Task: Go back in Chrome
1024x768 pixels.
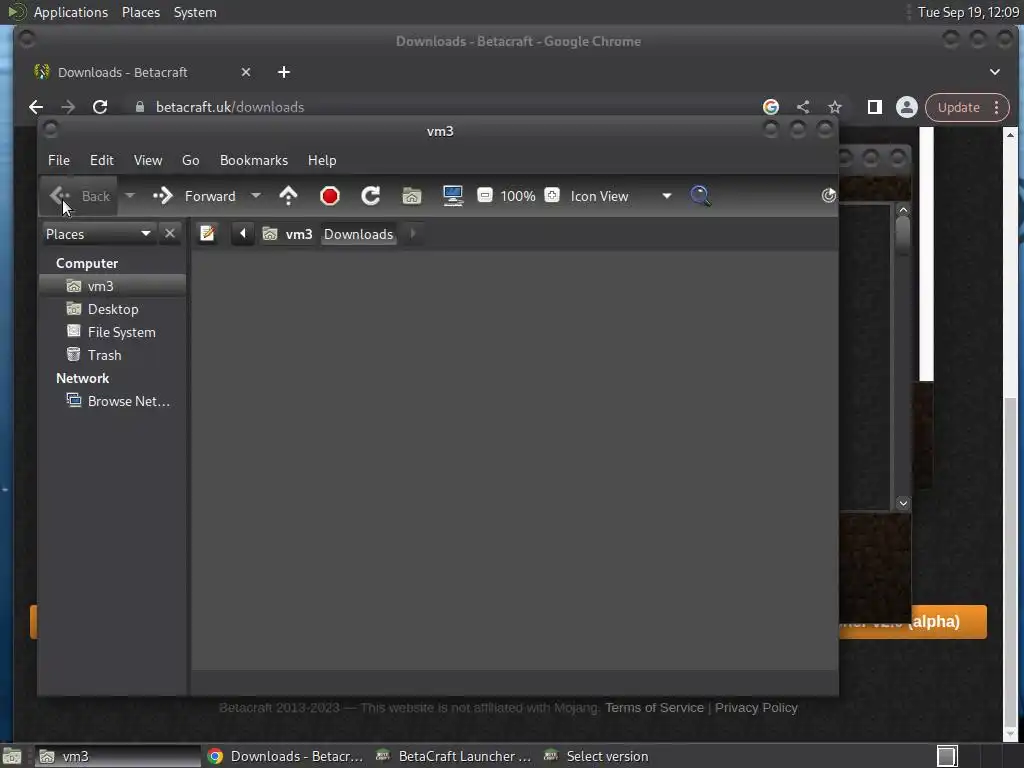Action: 36,107
